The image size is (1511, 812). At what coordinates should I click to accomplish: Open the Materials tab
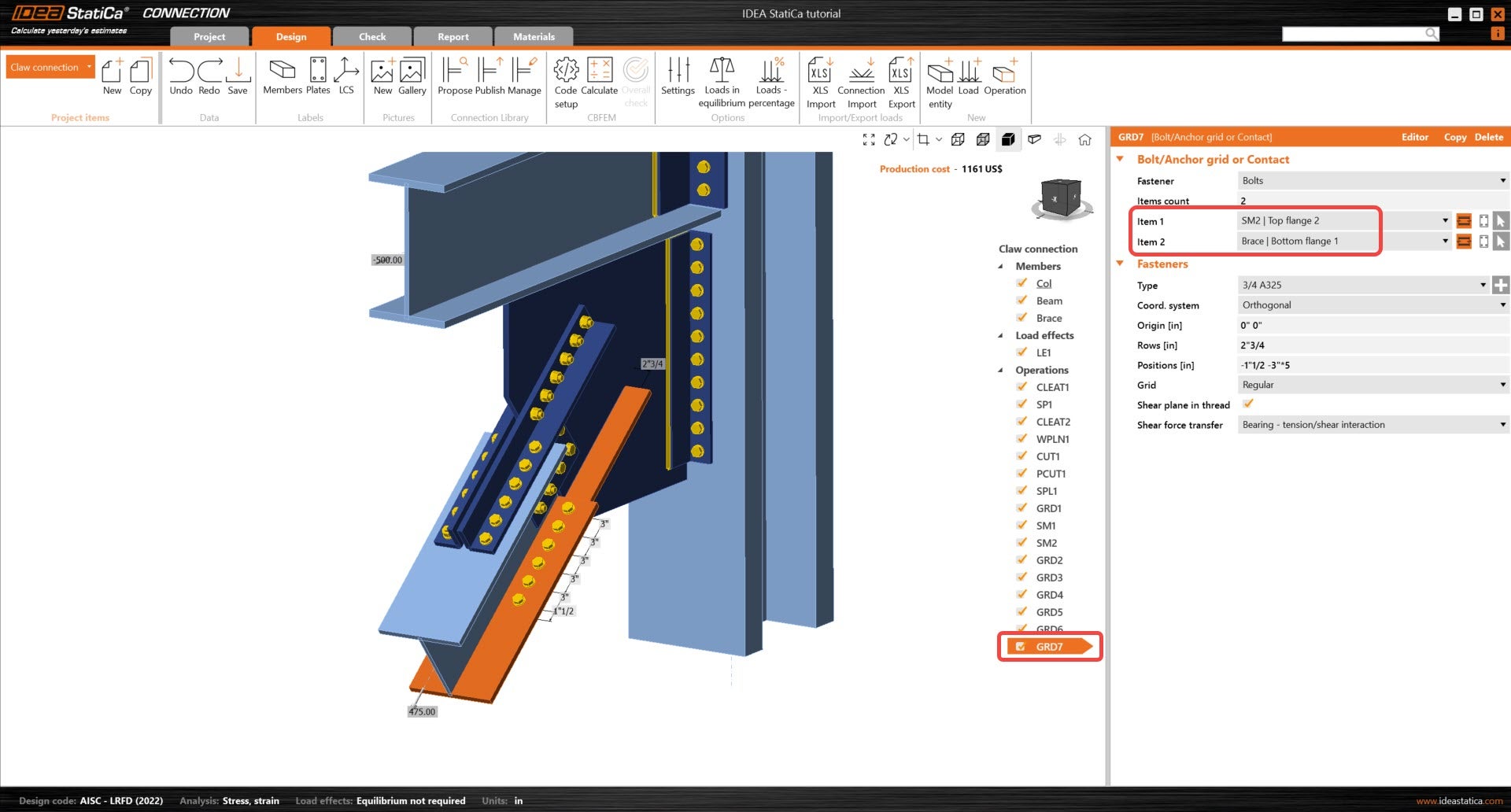pyautogui.click(x=534, y=37)
